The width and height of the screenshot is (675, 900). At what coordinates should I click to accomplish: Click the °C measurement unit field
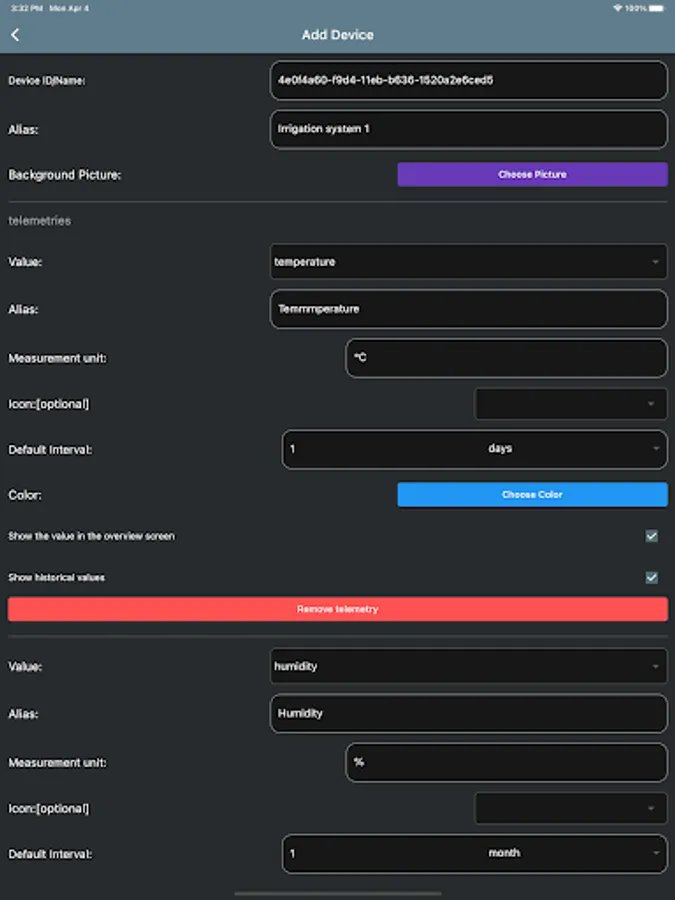[x=506, y=357]
